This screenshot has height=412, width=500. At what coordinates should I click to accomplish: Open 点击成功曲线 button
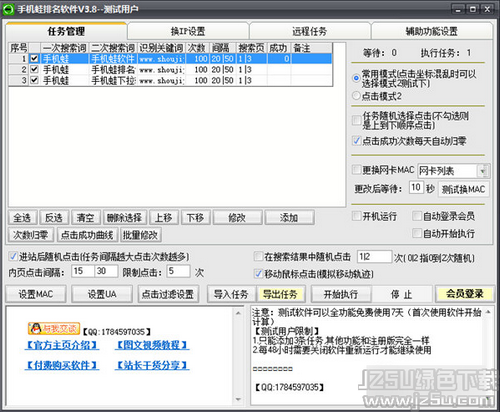click(x=87, y=235)
